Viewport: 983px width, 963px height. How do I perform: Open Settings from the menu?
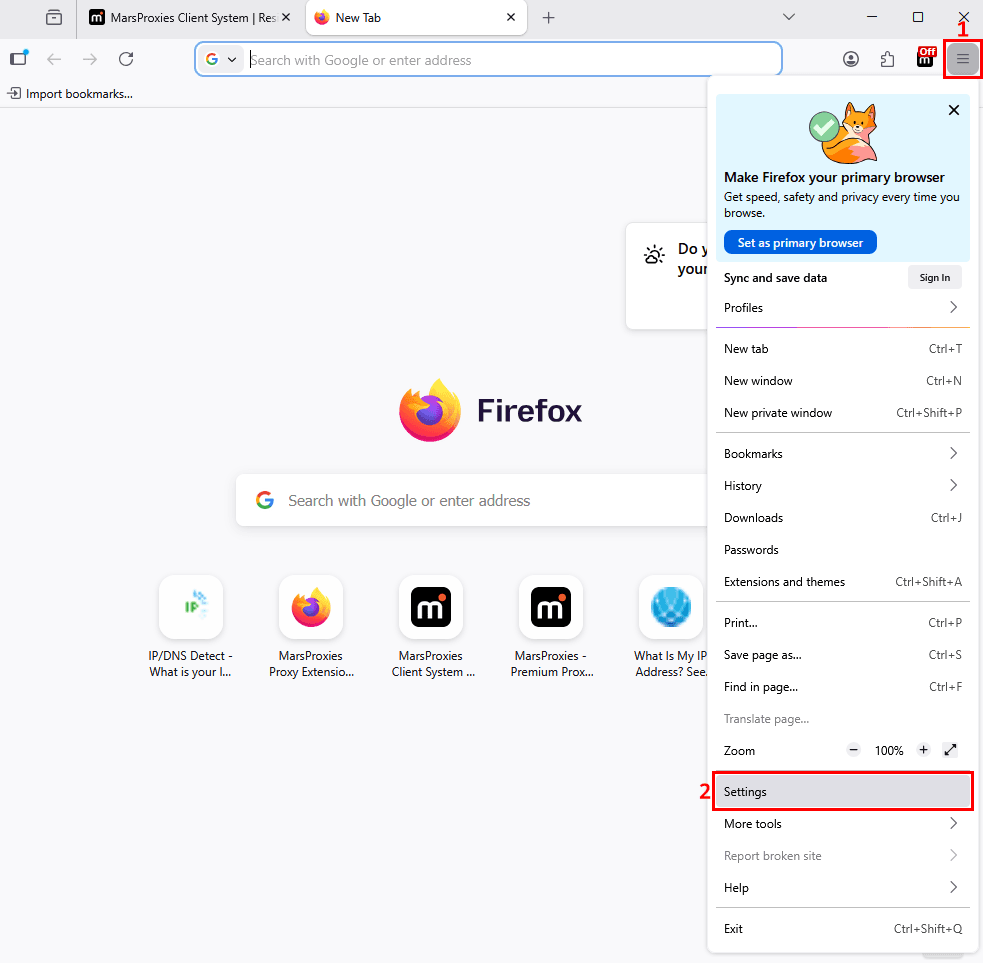[x=843, y=791]
